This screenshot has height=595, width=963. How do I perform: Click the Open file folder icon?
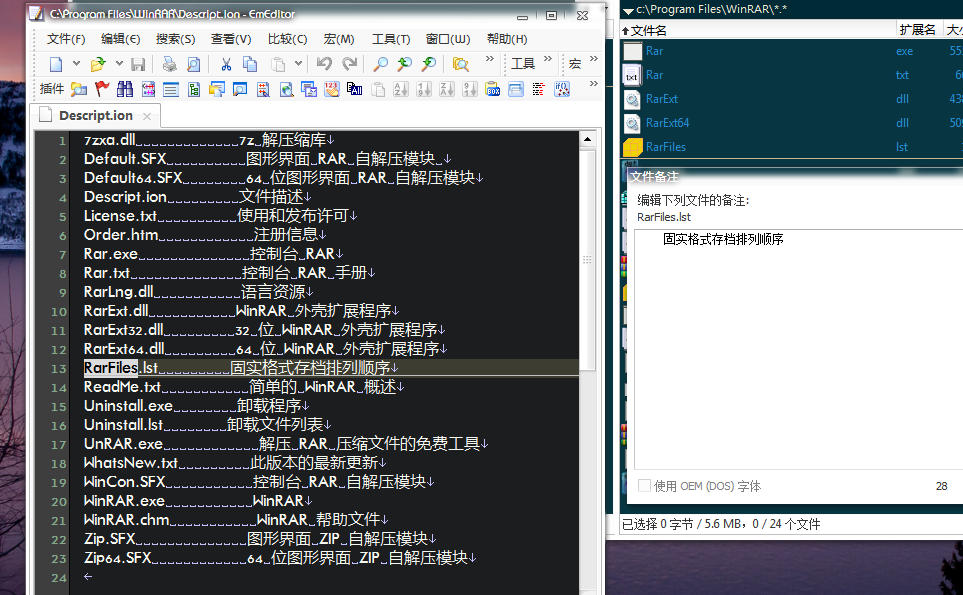pos(98,64)
